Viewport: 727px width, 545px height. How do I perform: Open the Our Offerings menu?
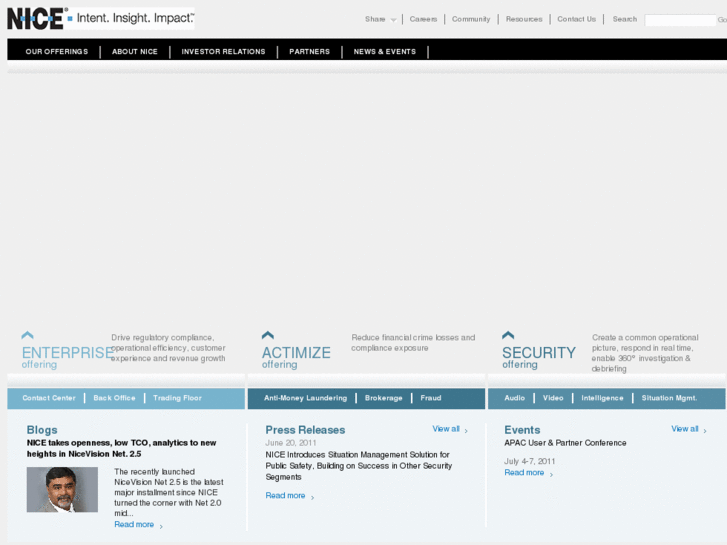57,51
